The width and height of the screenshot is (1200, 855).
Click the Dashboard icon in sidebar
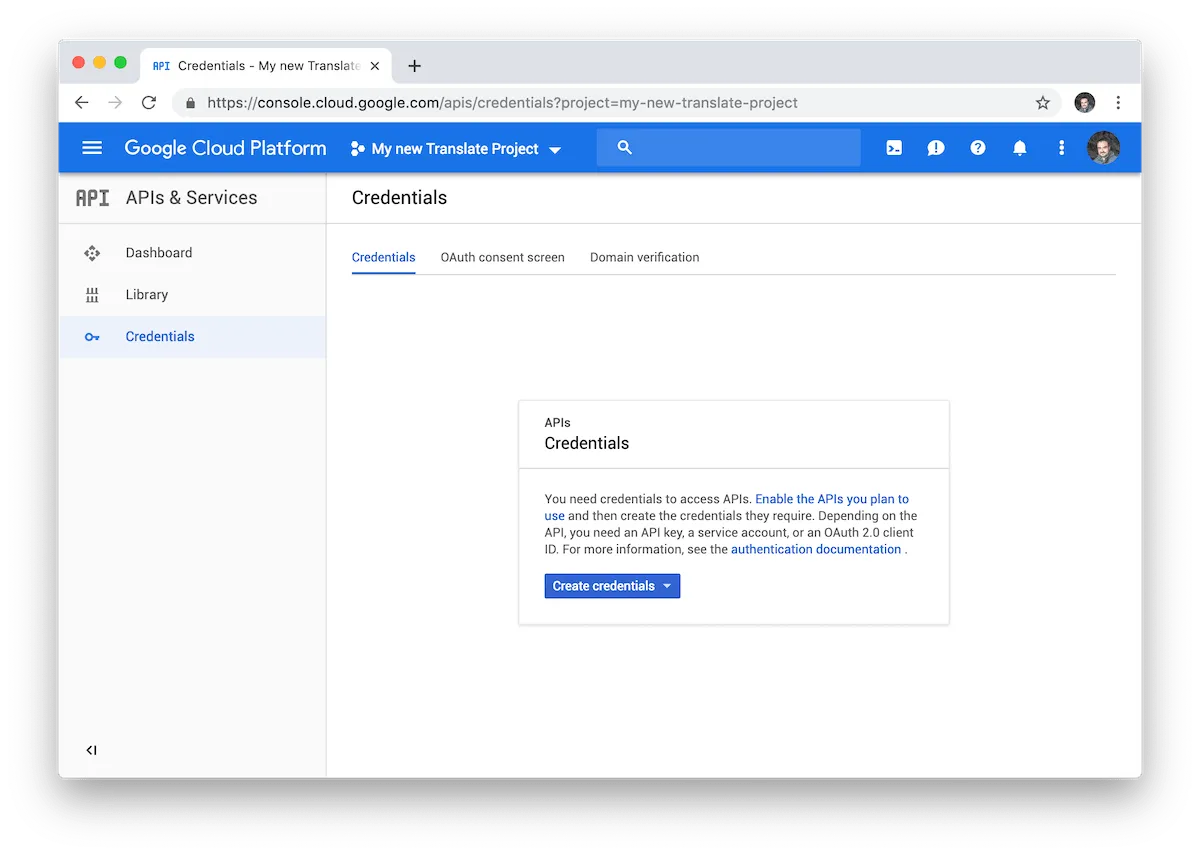(x=92, y=253)
